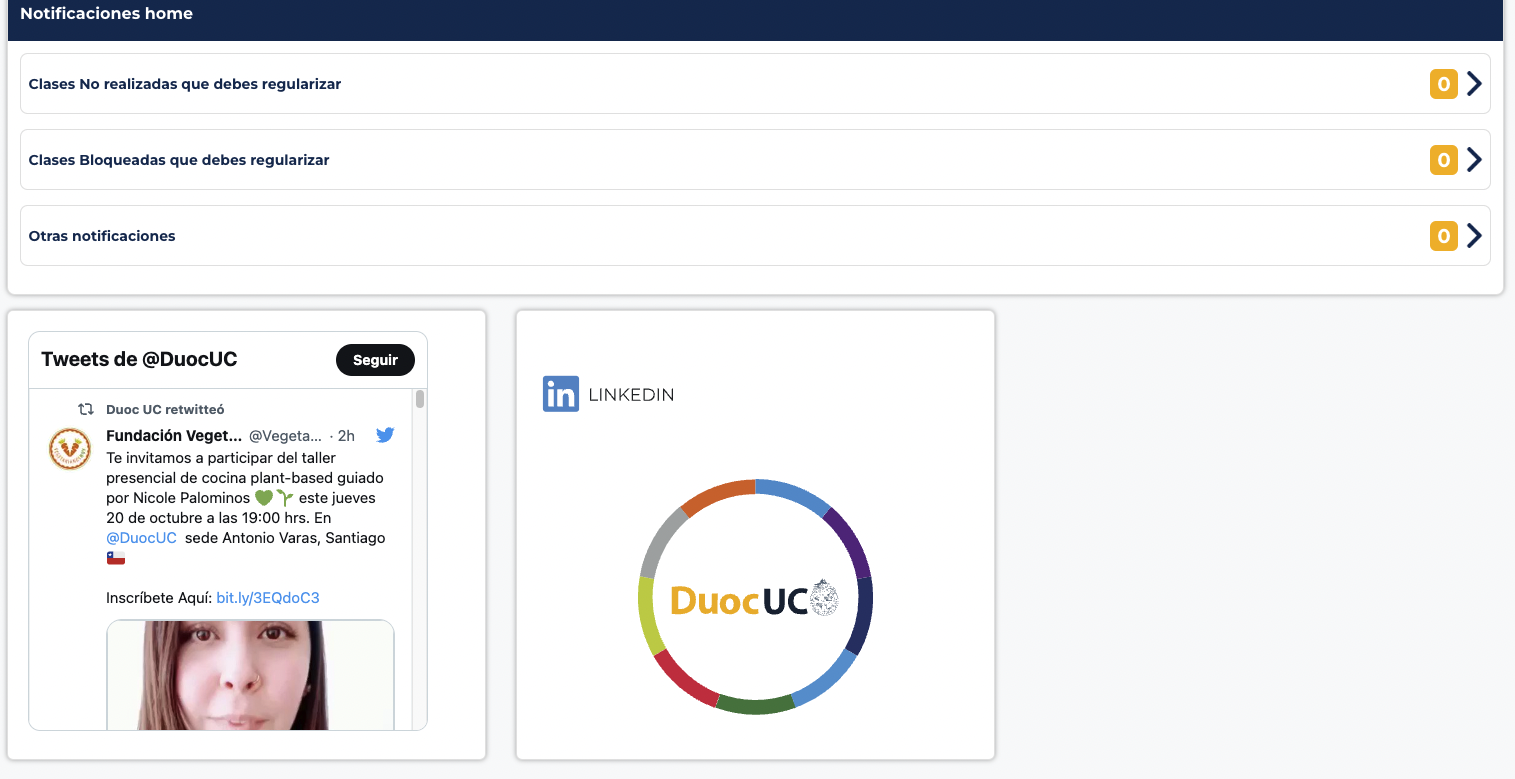
Task: Click the Notificaciones home header
Action: pyautogui.click(x=106, y=14)
